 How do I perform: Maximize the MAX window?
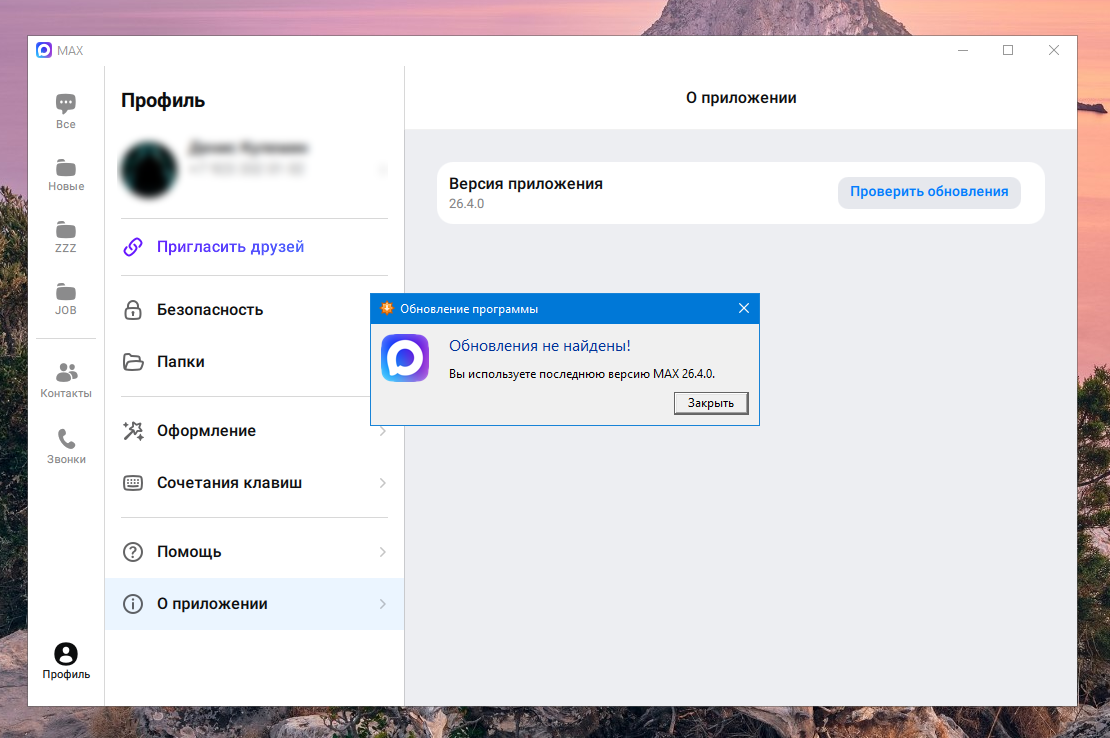(1008, 50)
